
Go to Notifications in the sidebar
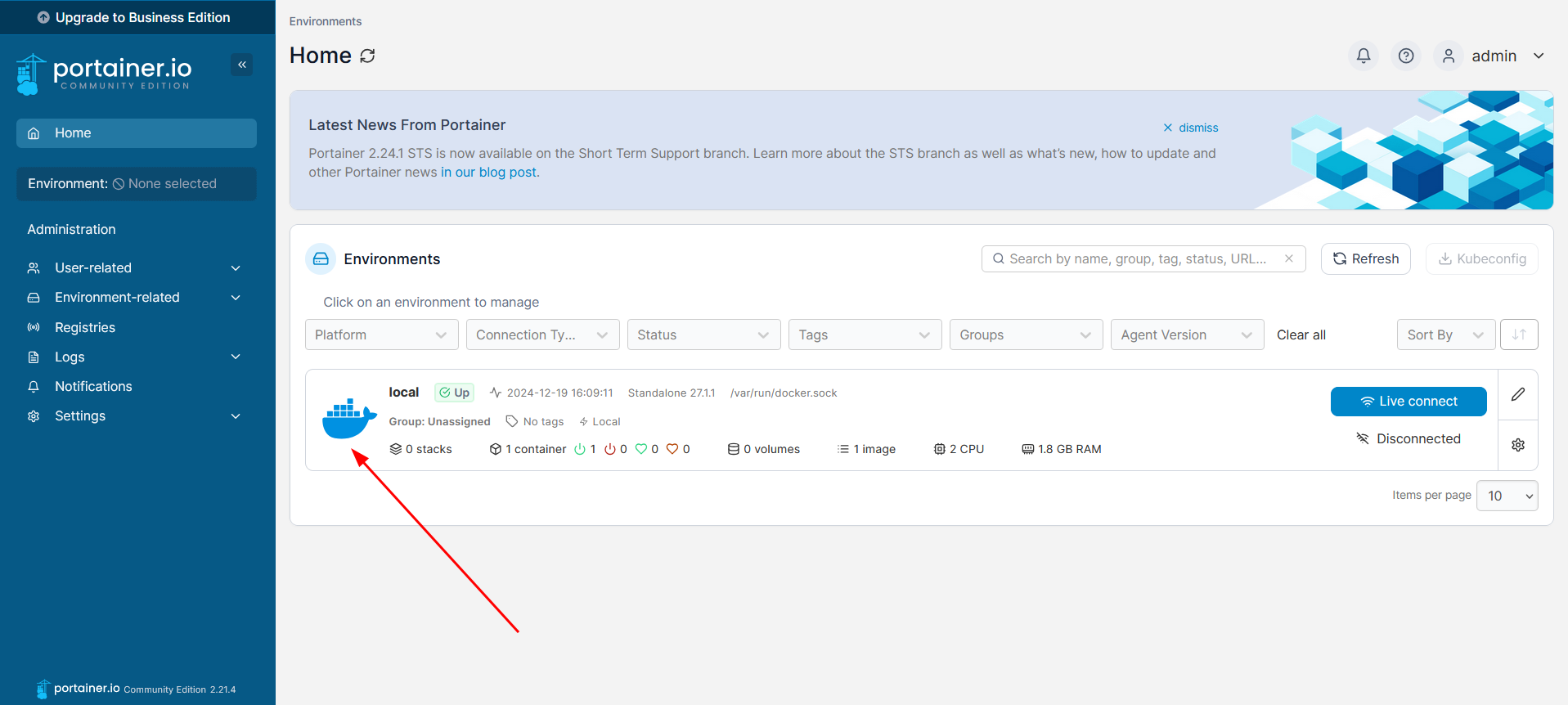pyautogui.click(x=93, y=386)
